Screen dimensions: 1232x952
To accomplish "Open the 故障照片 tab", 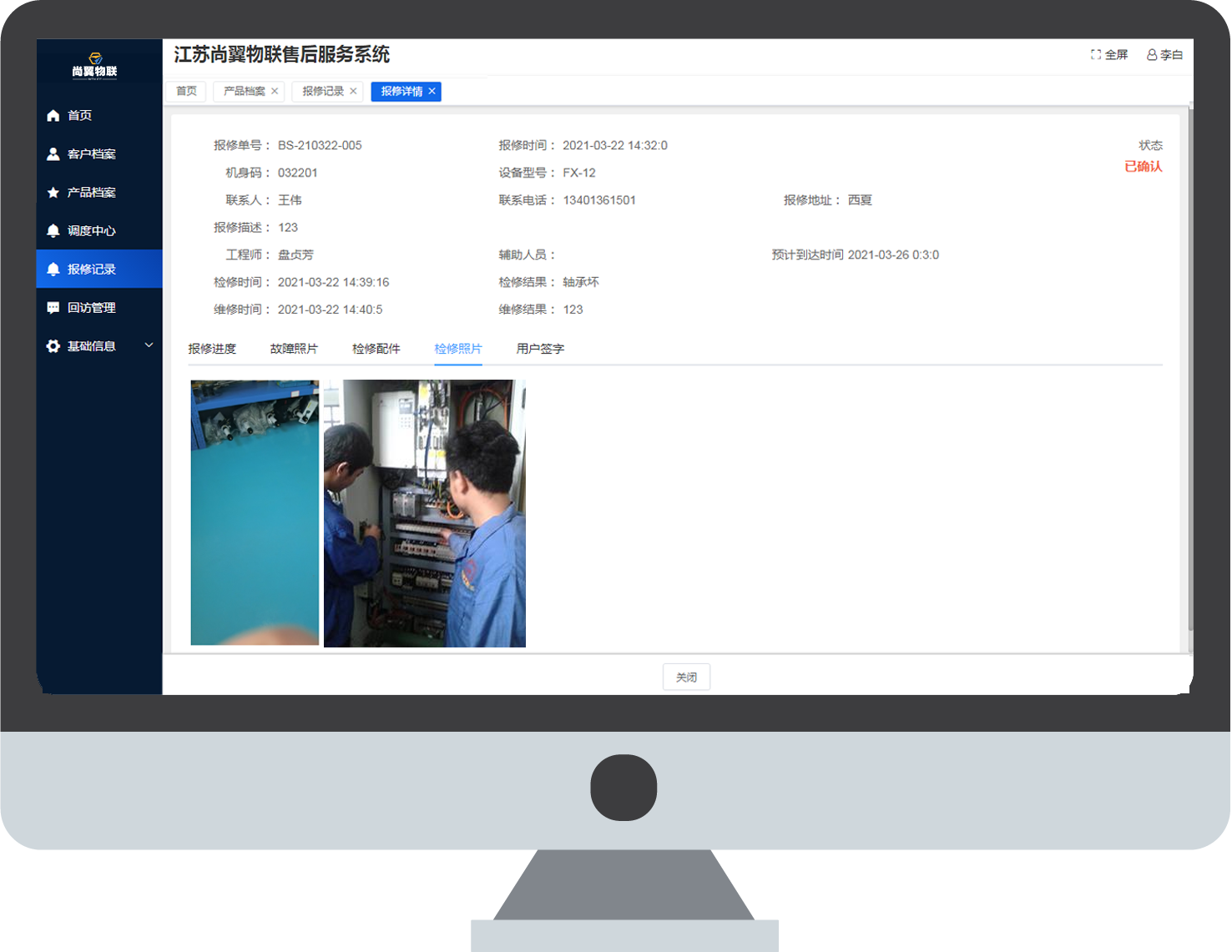I will pyautogui.click(x=294, y=349).
